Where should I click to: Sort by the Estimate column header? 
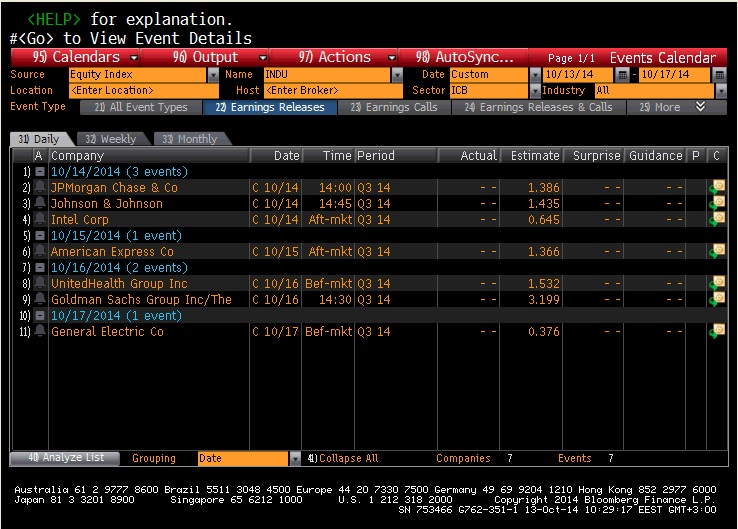click(x=531, y=156)
